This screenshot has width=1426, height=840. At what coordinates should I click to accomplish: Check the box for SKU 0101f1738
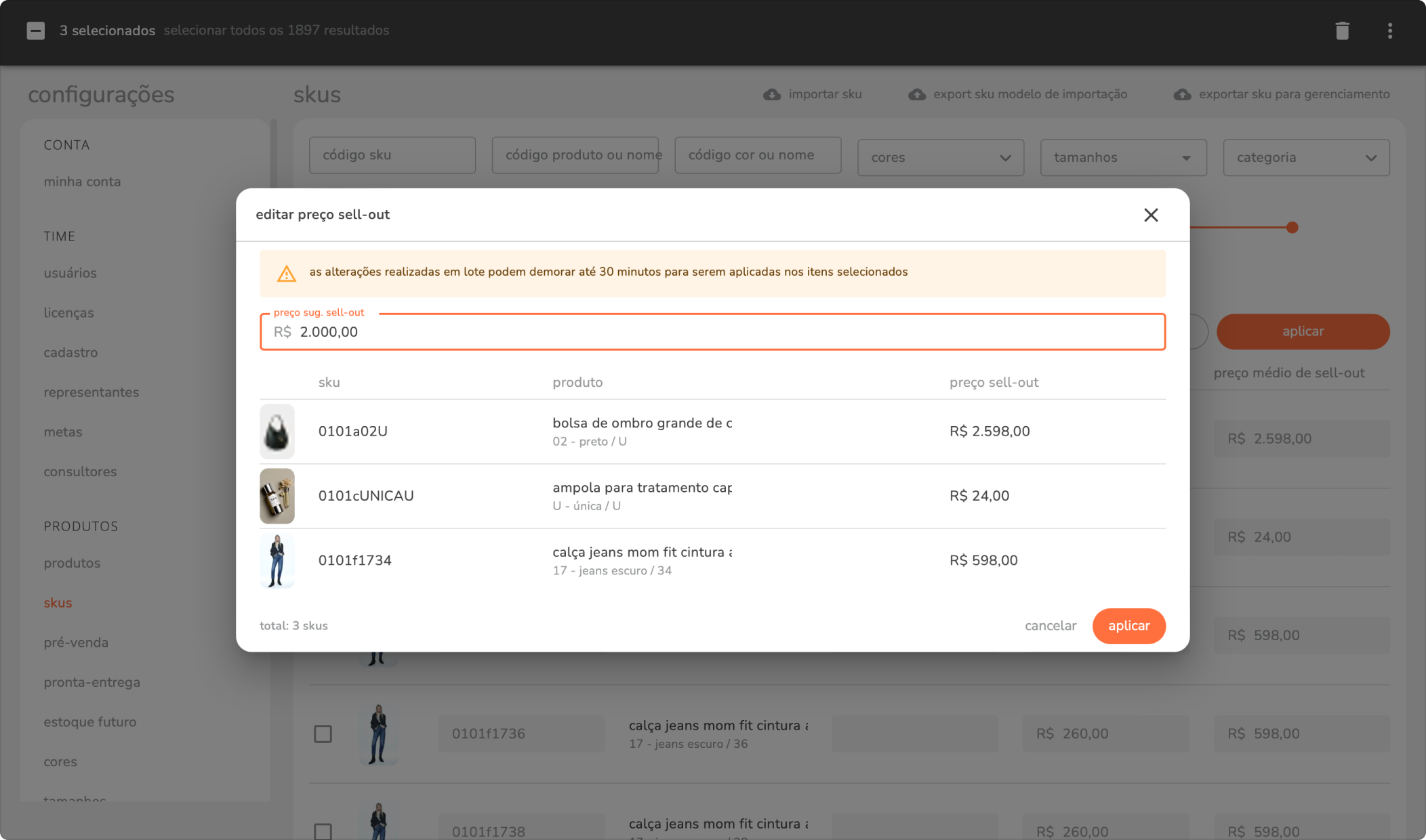point(323,831)
